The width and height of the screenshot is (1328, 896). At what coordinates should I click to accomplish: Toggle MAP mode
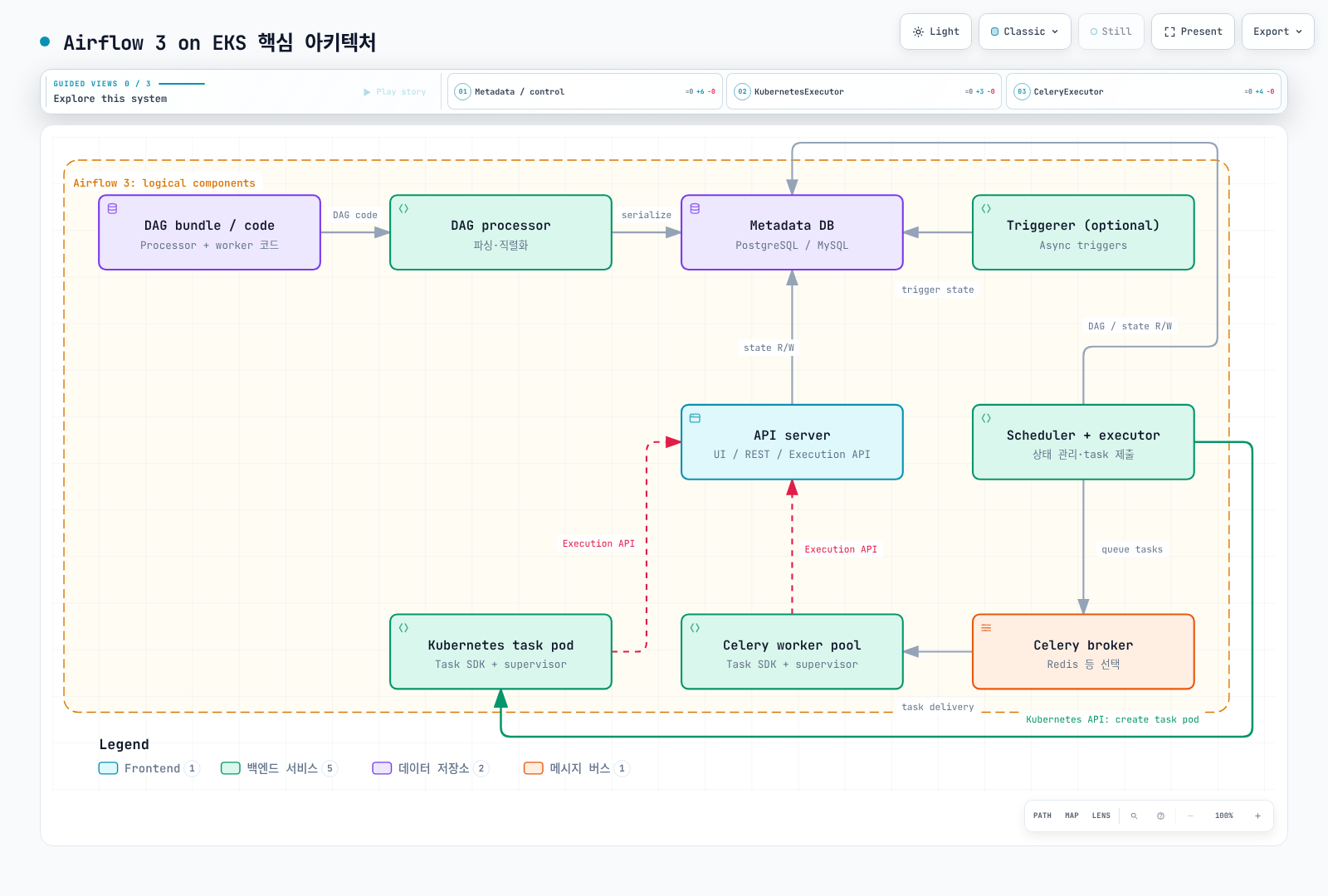[x=1072, y=816]
